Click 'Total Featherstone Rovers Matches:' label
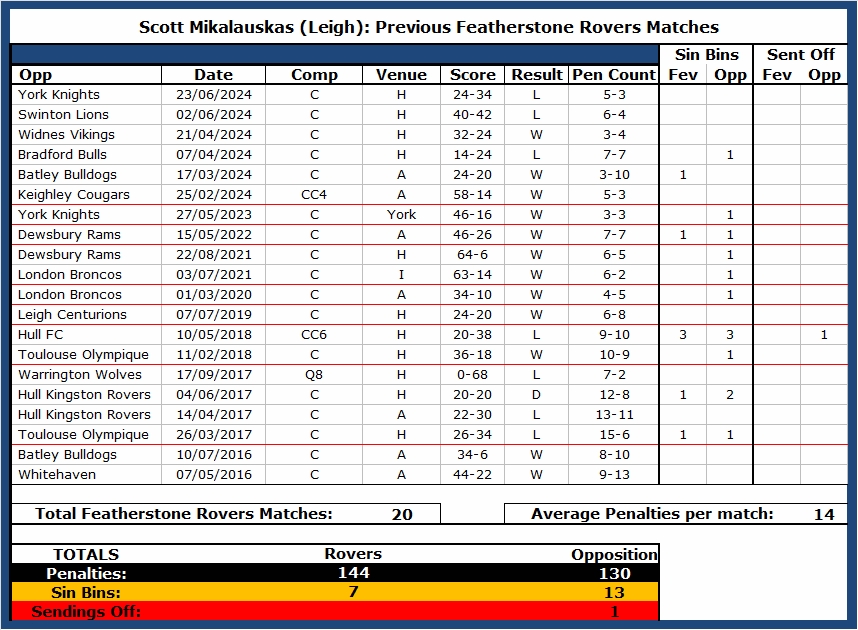Viewport: 858px width, 630px height. (x=184, y=514)
